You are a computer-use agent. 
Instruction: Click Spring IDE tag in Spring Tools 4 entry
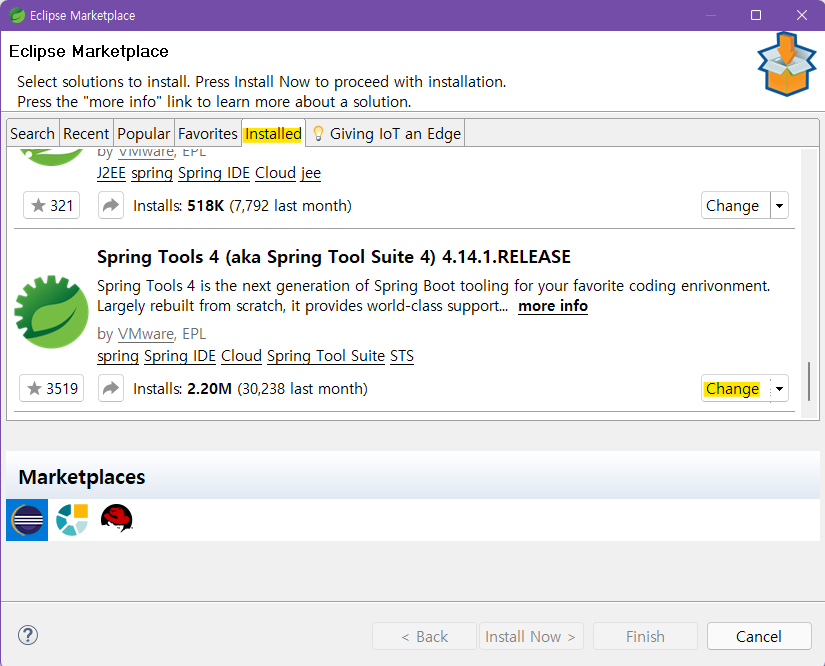[x=180, y=356]
